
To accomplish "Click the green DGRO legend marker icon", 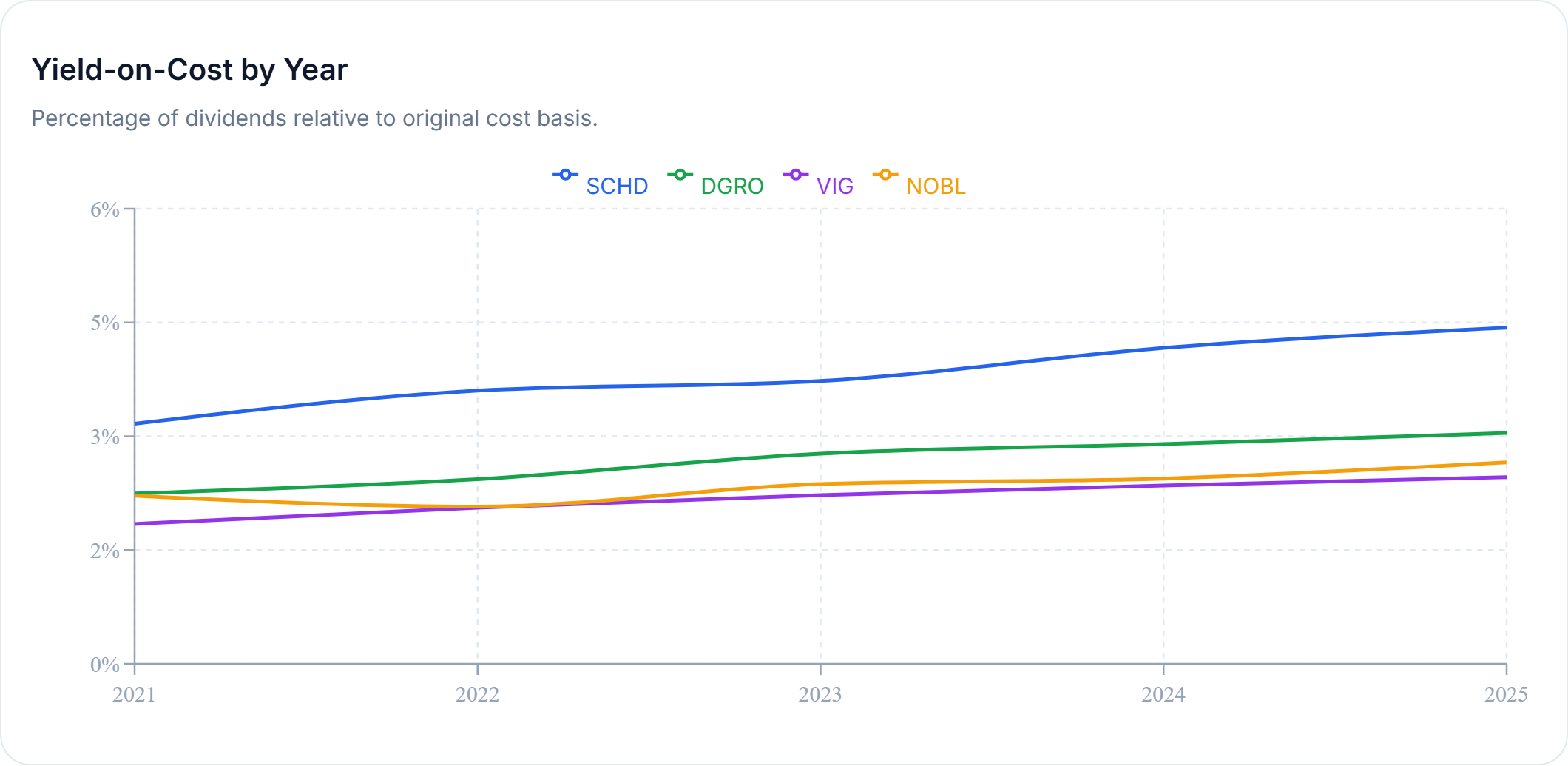I will tap(680, 175).
